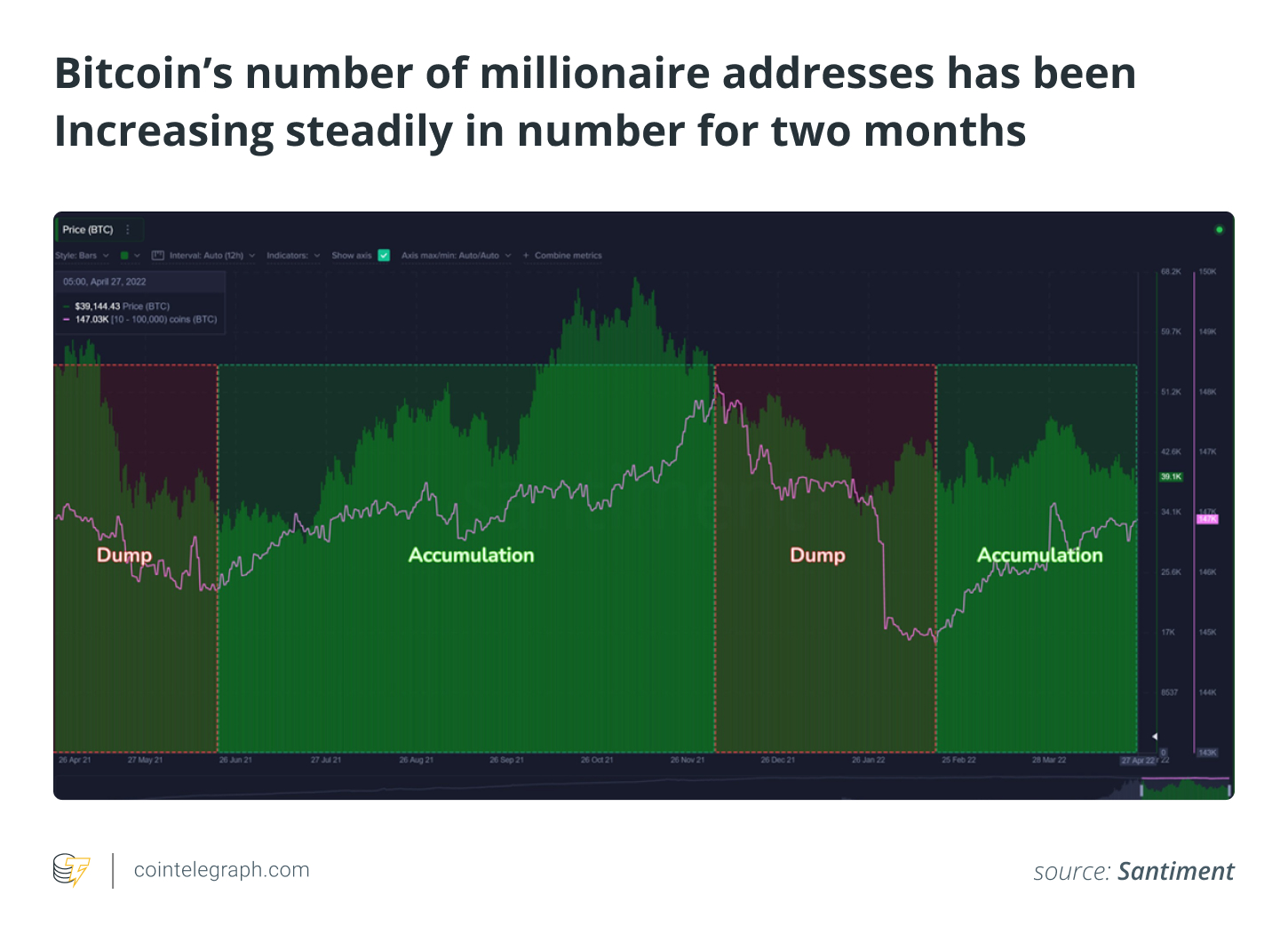Screen dimensions: 1288x942
Task: Click the Santiment source link
Action: [1175, 871]
